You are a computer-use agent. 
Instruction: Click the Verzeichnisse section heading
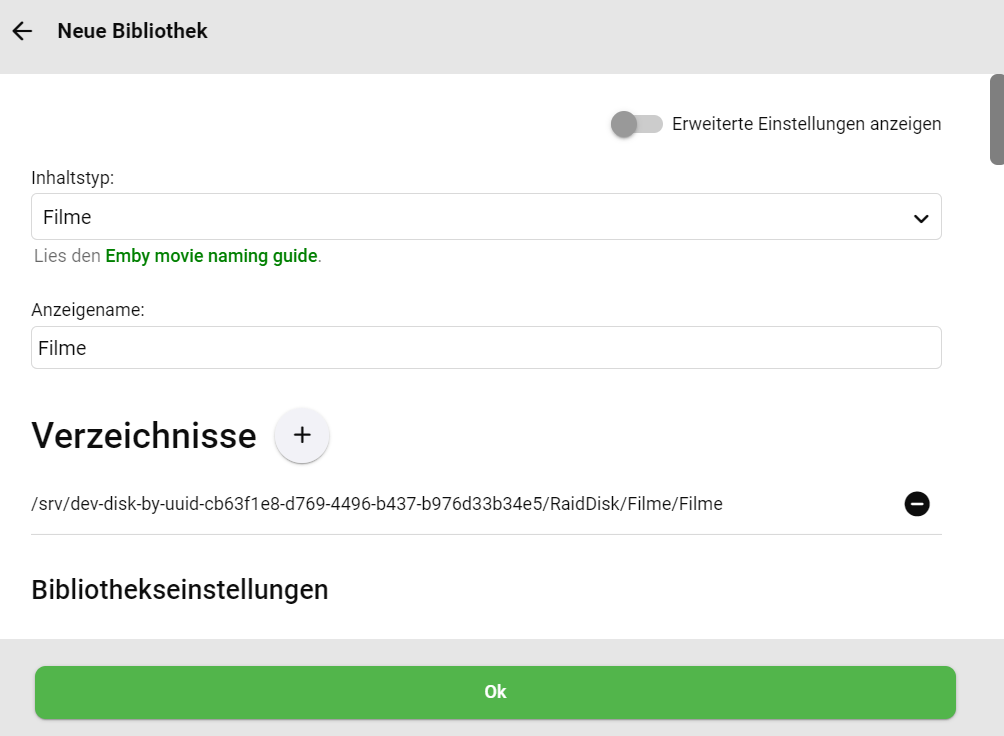tap(144, 436)
